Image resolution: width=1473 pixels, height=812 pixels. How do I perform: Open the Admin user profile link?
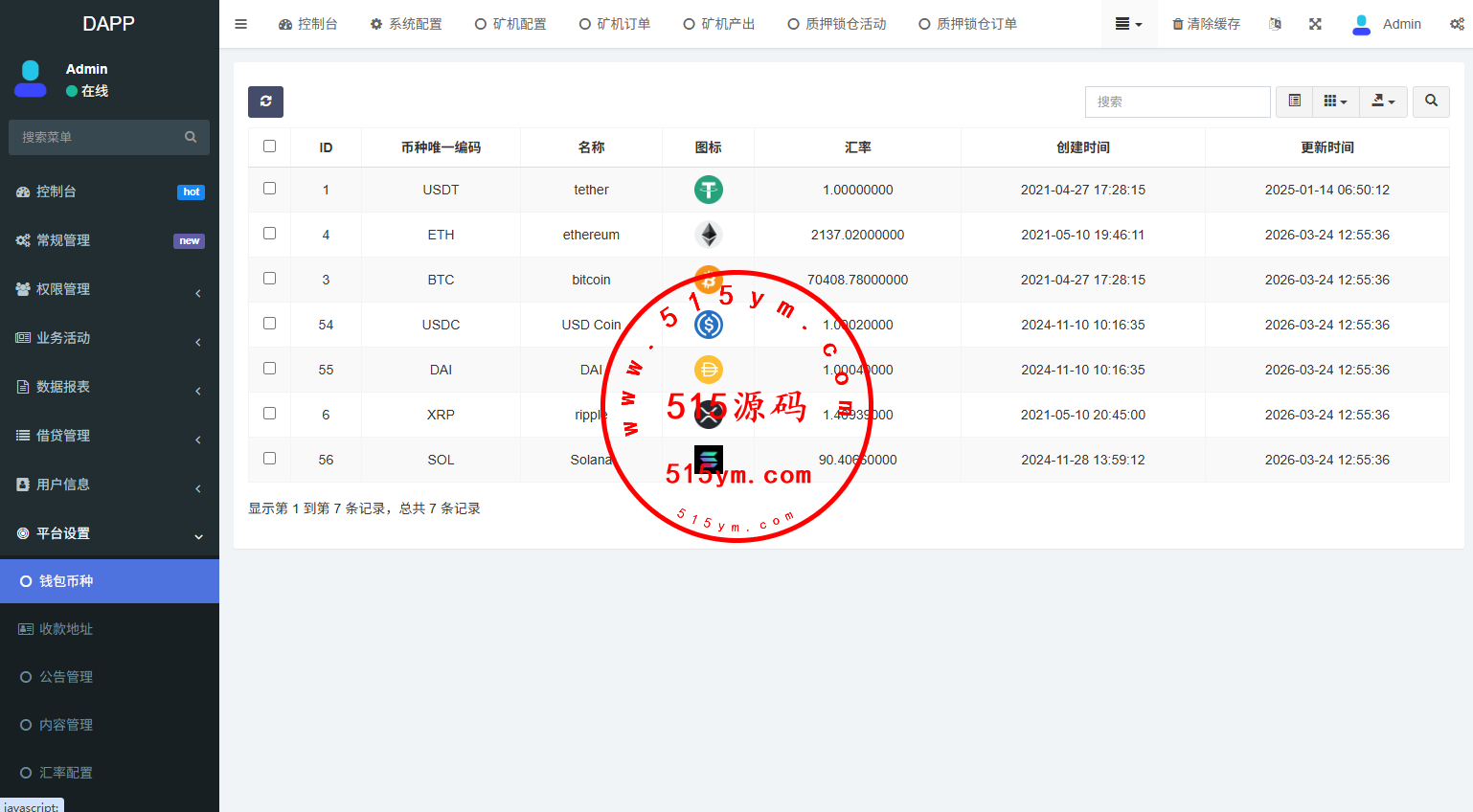click(1387, 24)
